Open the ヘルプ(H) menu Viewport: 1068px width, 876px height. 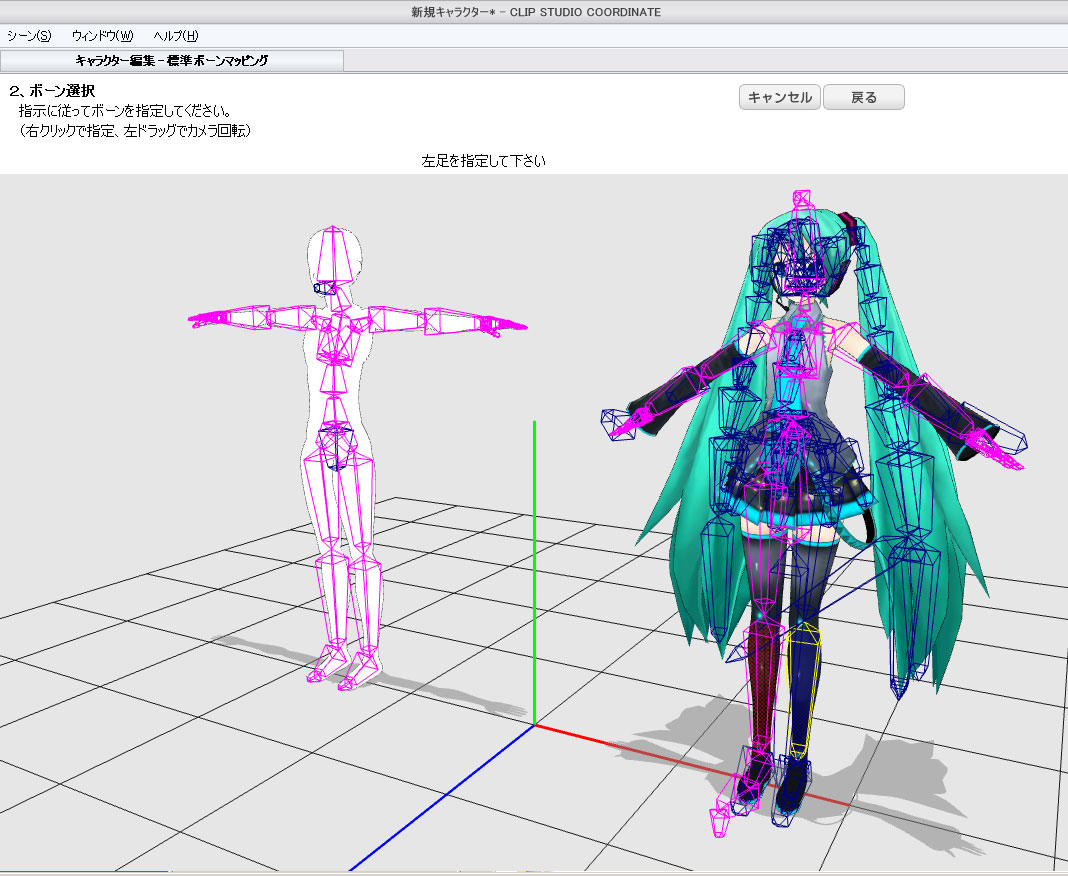(176, 36)
